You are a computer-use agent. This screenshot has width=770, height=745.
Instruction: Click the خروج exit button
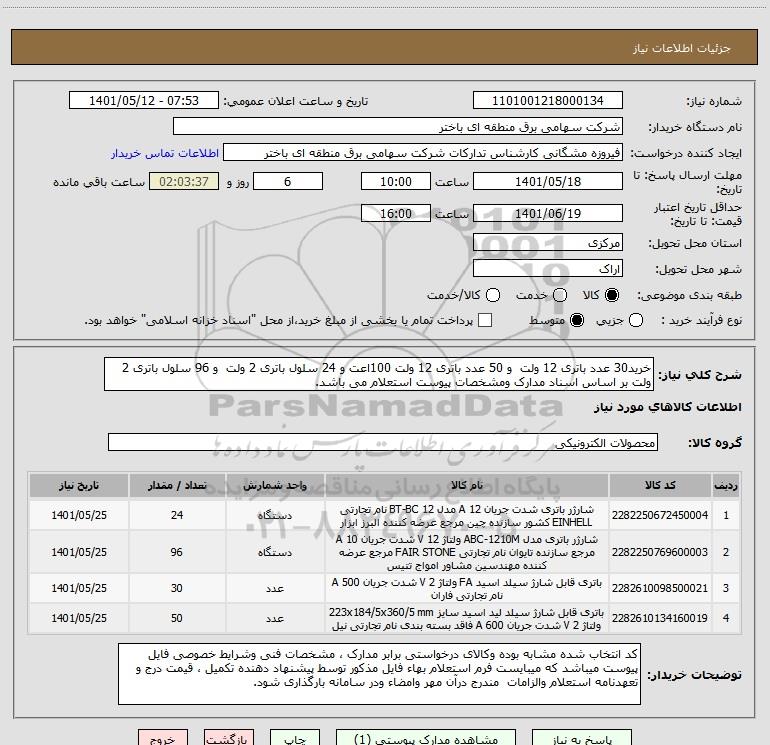point(163,738)
